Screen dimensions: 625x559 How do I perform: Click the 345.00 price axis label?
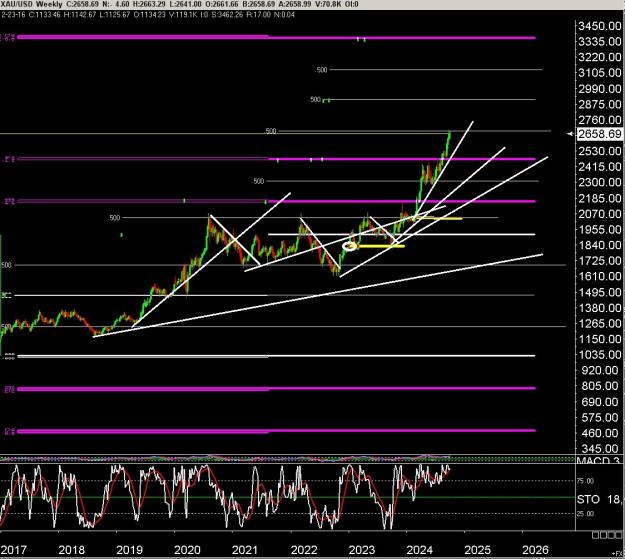(599, 449)
